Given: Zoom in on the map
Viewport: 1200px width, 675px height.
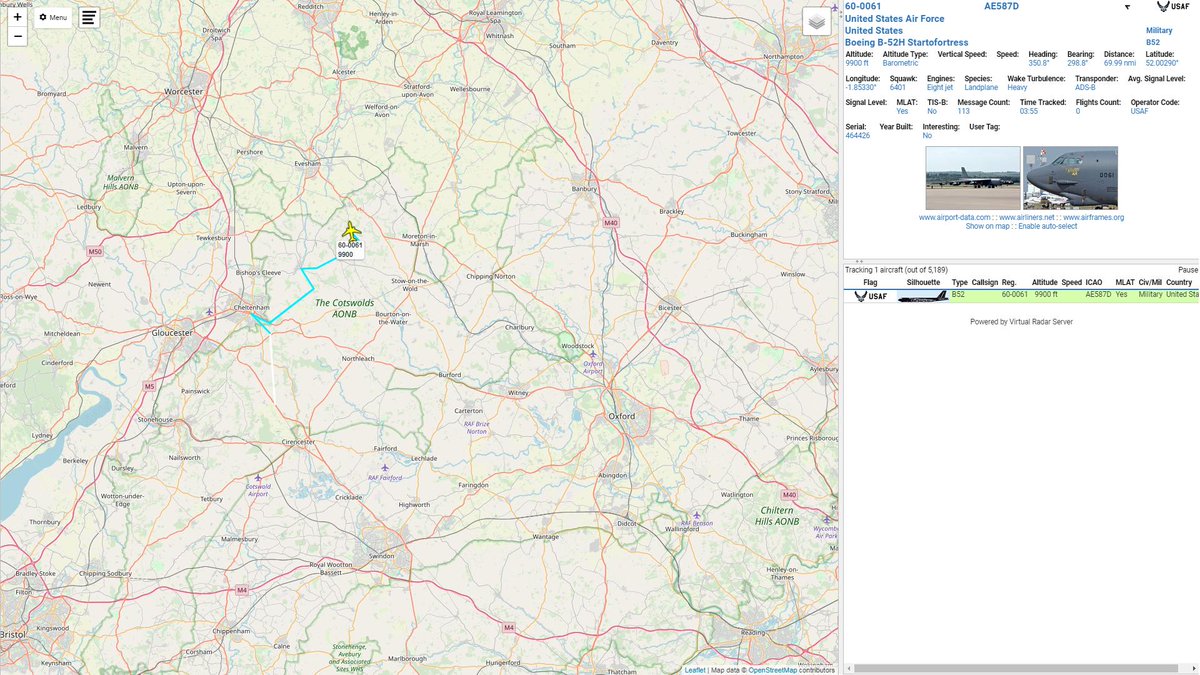Looking at the screenshot, I should [17, 17].
